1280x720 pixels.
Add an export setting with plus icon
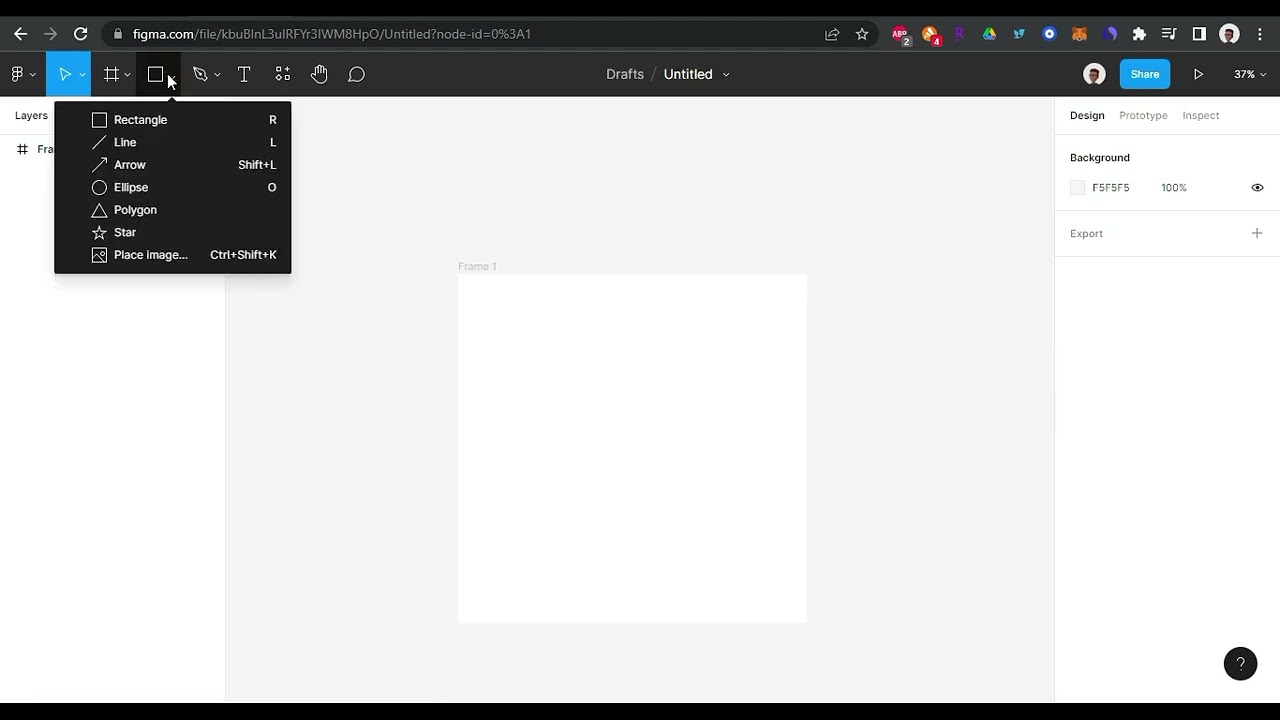pyautogui.click(x=1257, y=233)
